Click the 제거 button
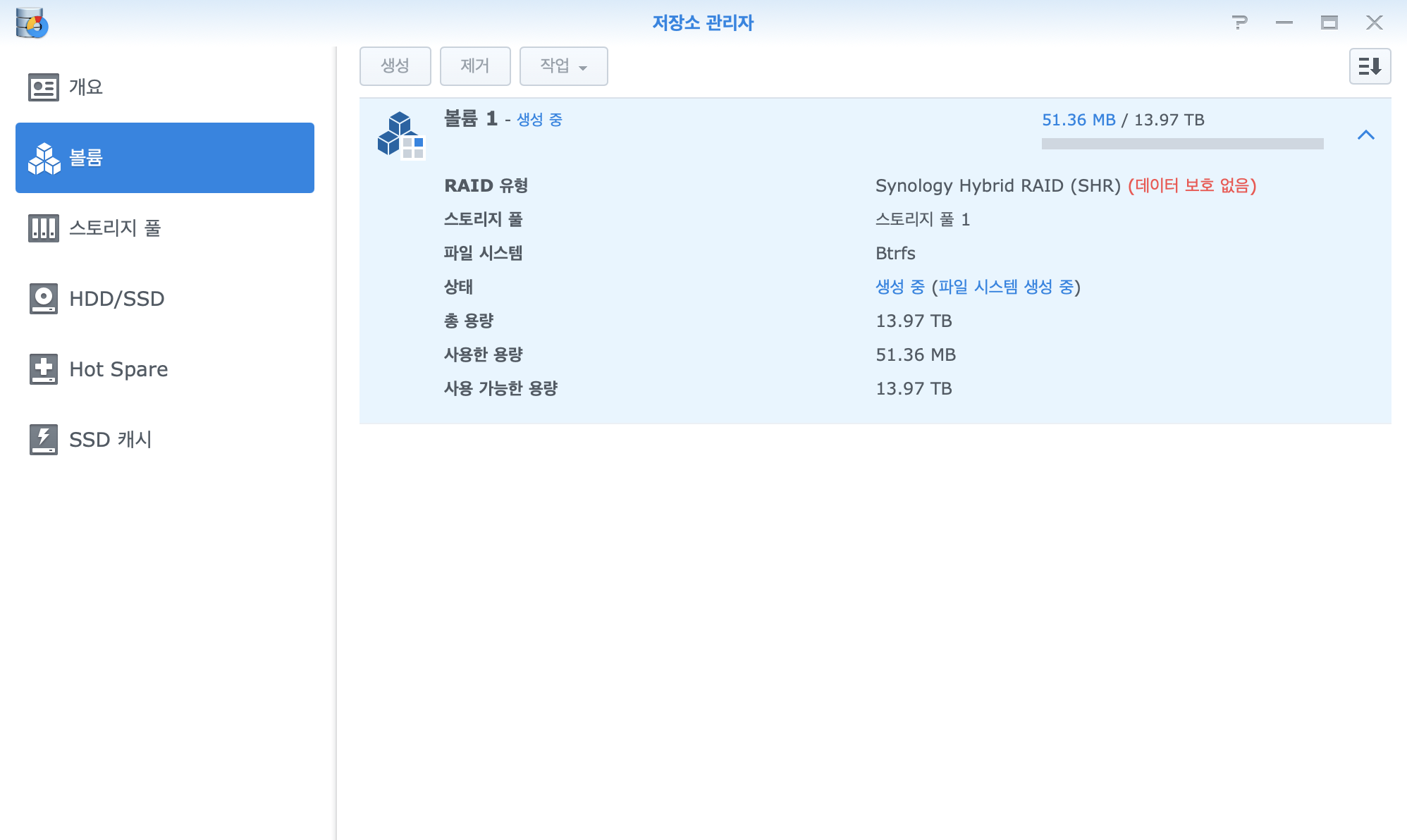This screenshot has height=840, width=1407. click(474, 66)
